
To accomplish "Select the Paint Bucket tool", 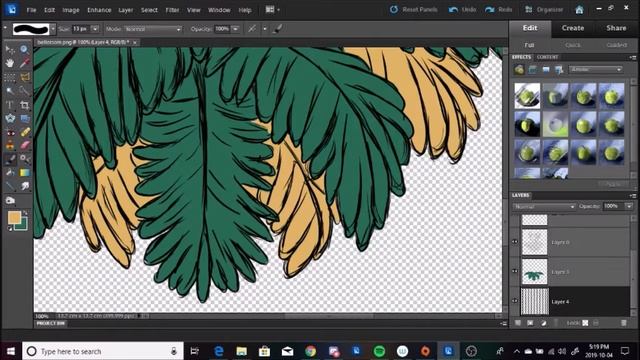I will (x=10, y=173).
